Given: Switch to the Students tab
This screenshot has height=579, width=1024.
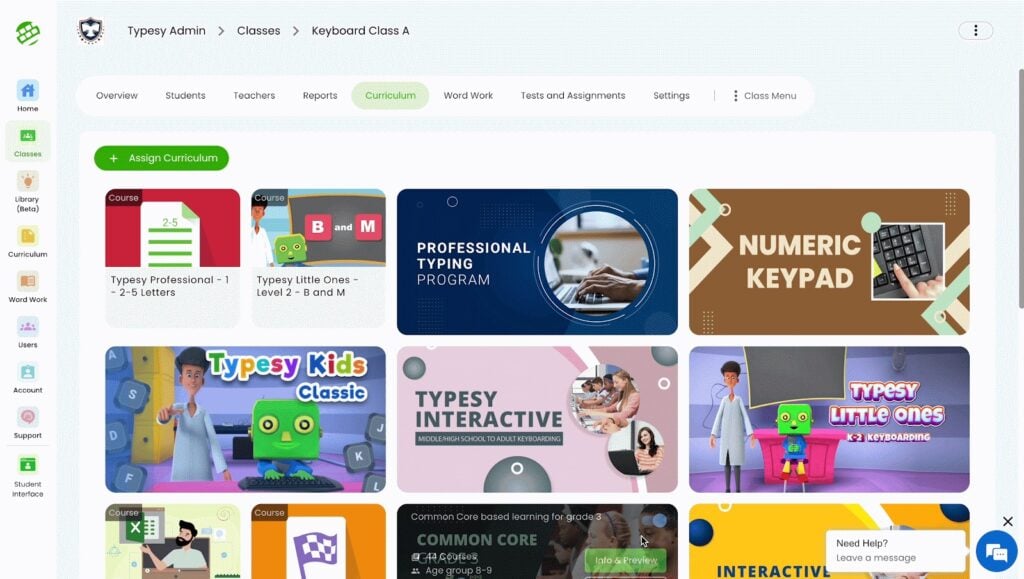Looking at the screenshot, I should [x=185, y=95].
